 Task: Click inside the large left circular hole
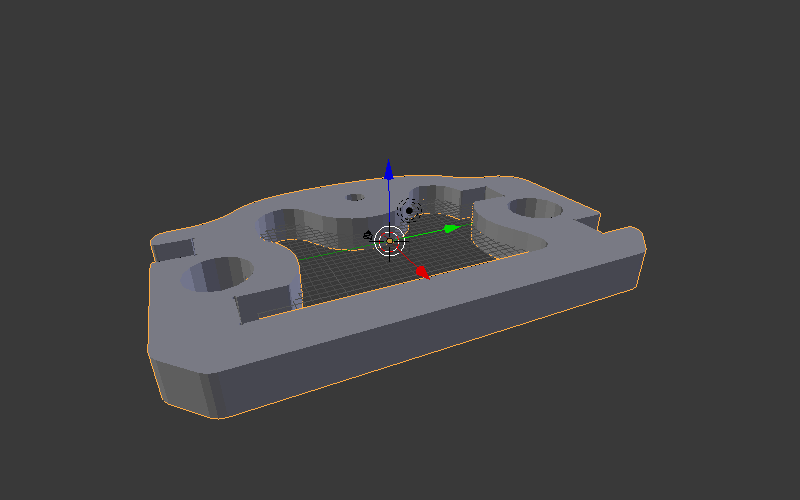[215, 276]
